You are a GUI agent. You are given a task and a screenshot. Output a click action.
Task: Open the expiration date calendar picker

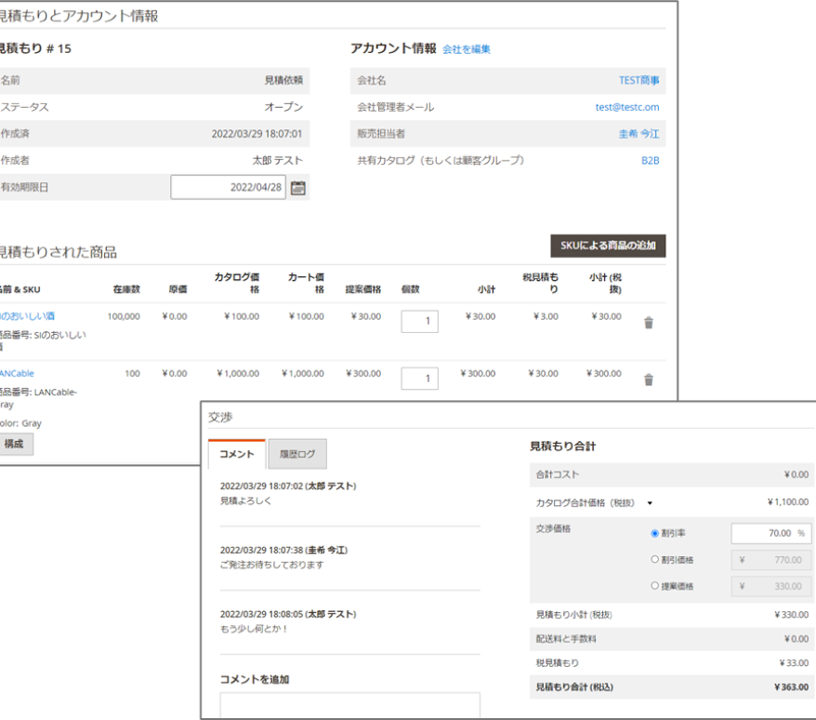coord(298,188)
